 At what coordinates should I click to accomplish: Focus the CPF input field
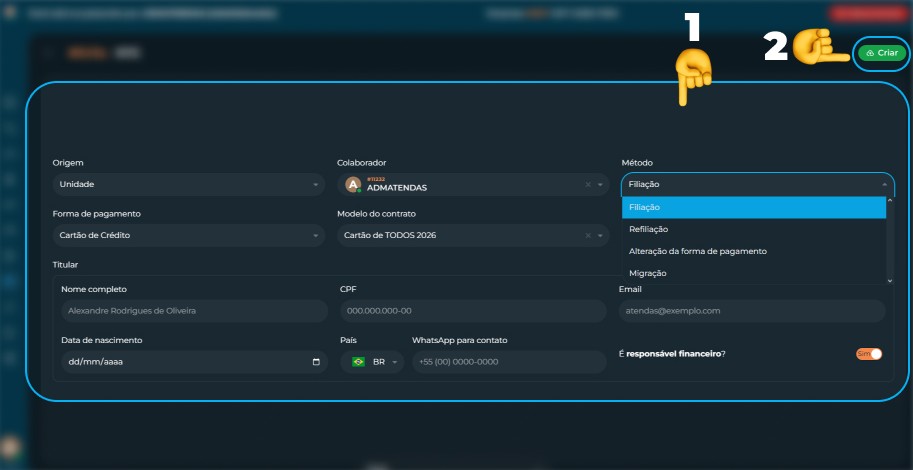pos(473,311)
